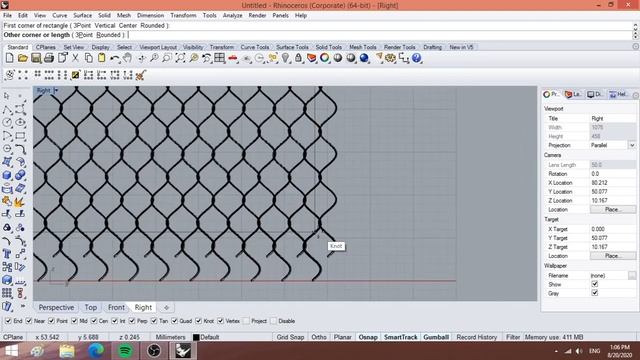Toggle the Point osnap checkbox
This screenshot has height=360, width=640.
point(51,321)
